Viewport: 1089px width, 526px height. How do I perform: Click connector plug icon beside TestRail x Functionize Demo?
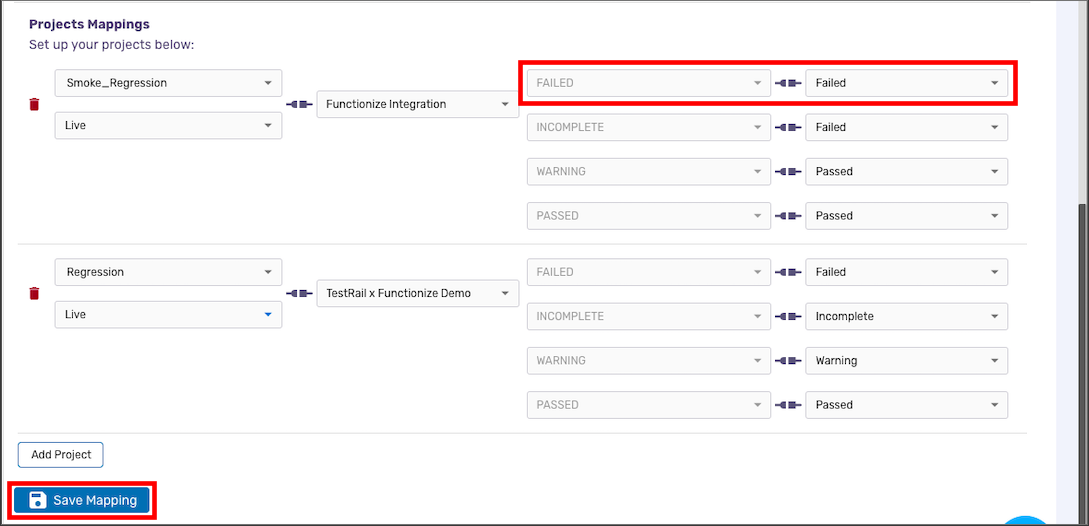coord(299,293)
